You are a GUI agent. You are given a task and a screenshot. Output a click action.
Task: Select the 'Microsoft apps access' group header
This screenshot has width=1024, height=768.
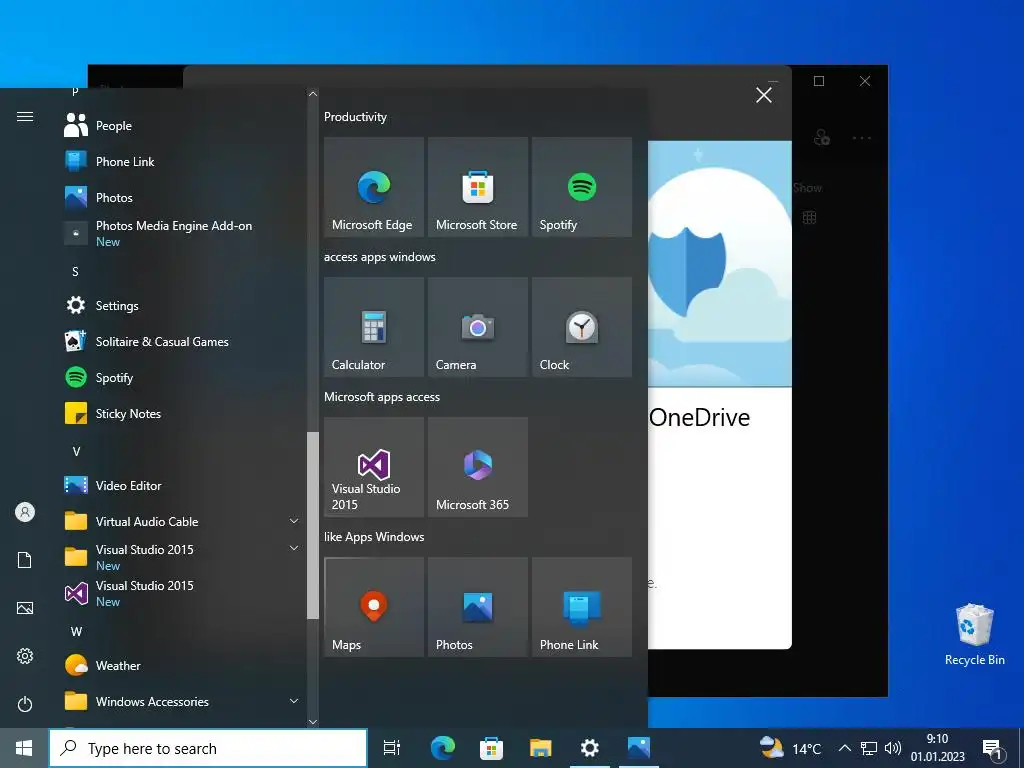tap(382, 396)
